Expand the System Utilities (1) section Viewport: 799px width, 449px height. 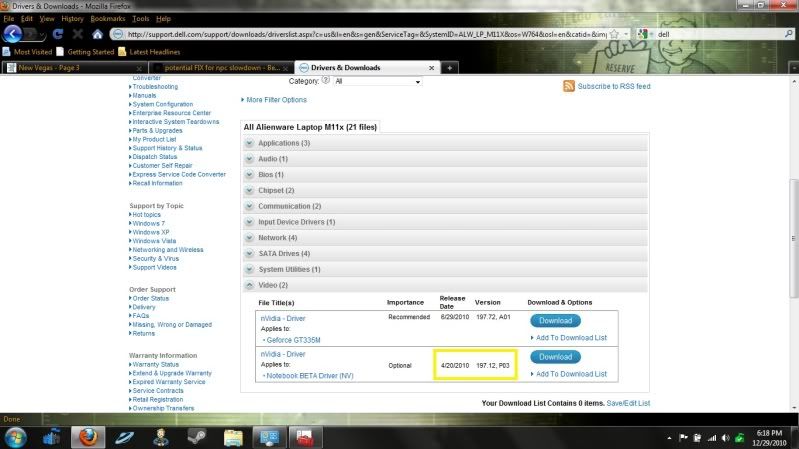pos(445,270)
